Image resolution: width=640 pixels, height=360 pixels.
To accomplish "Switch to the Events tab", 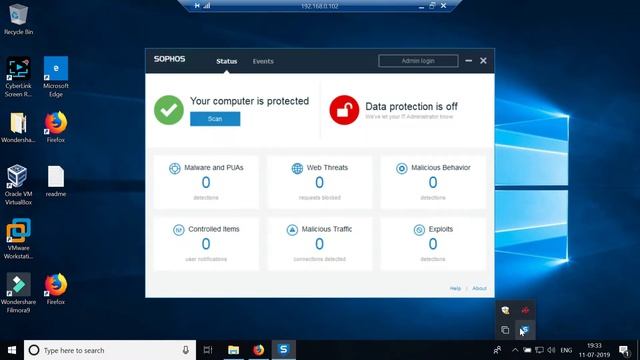I will coord(263,61).
